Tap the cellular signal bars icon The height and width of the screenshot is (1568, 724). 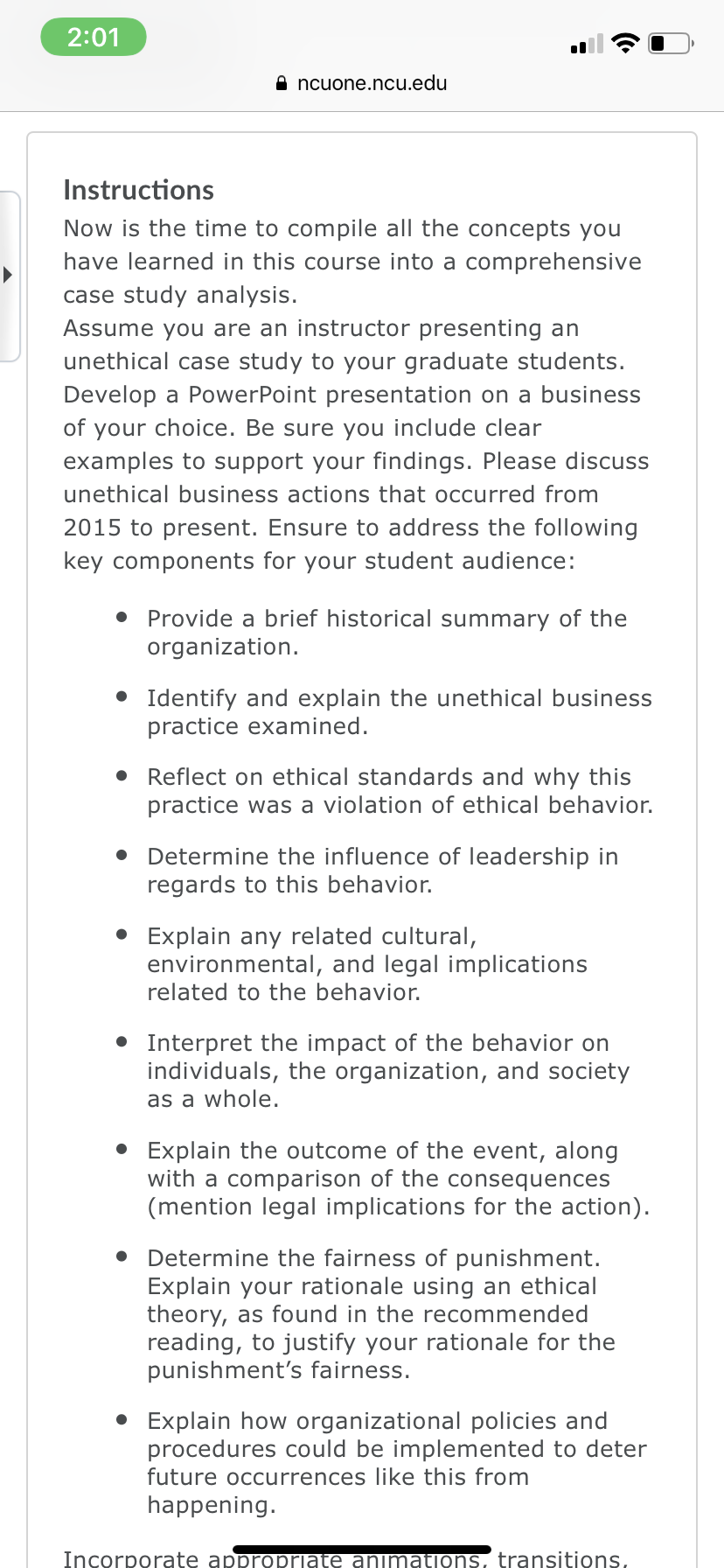[587, 43]
